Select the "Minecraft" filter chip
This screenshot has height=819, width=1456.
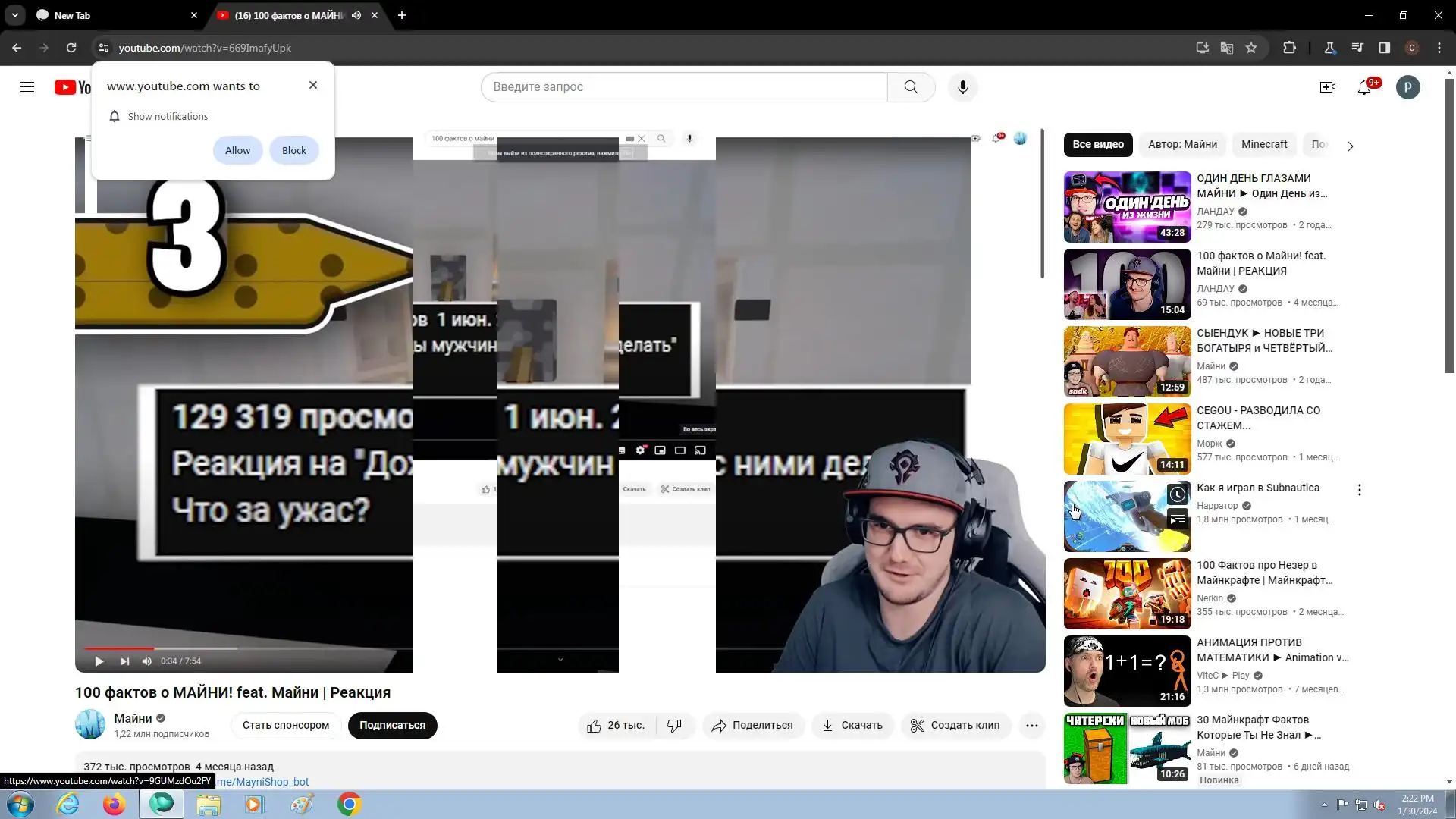pyautogui.click(x=1263, y=144)
